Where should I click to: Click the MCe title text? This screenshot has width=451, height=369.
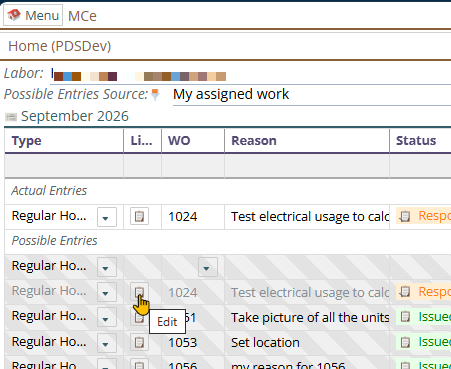pos(82,16)
